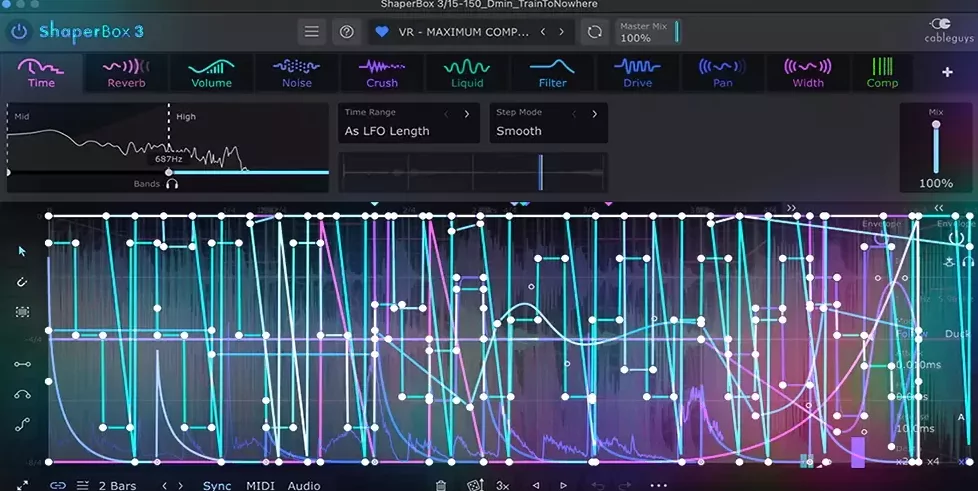Click the 3x wave multiply button
This screenshot has height=491, width=978.
pos(503,485)
